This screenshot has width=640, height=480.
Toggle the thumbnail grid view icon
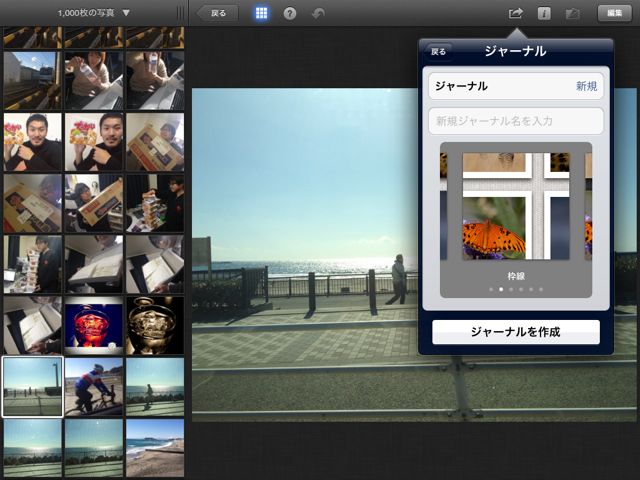click(261, 13)
